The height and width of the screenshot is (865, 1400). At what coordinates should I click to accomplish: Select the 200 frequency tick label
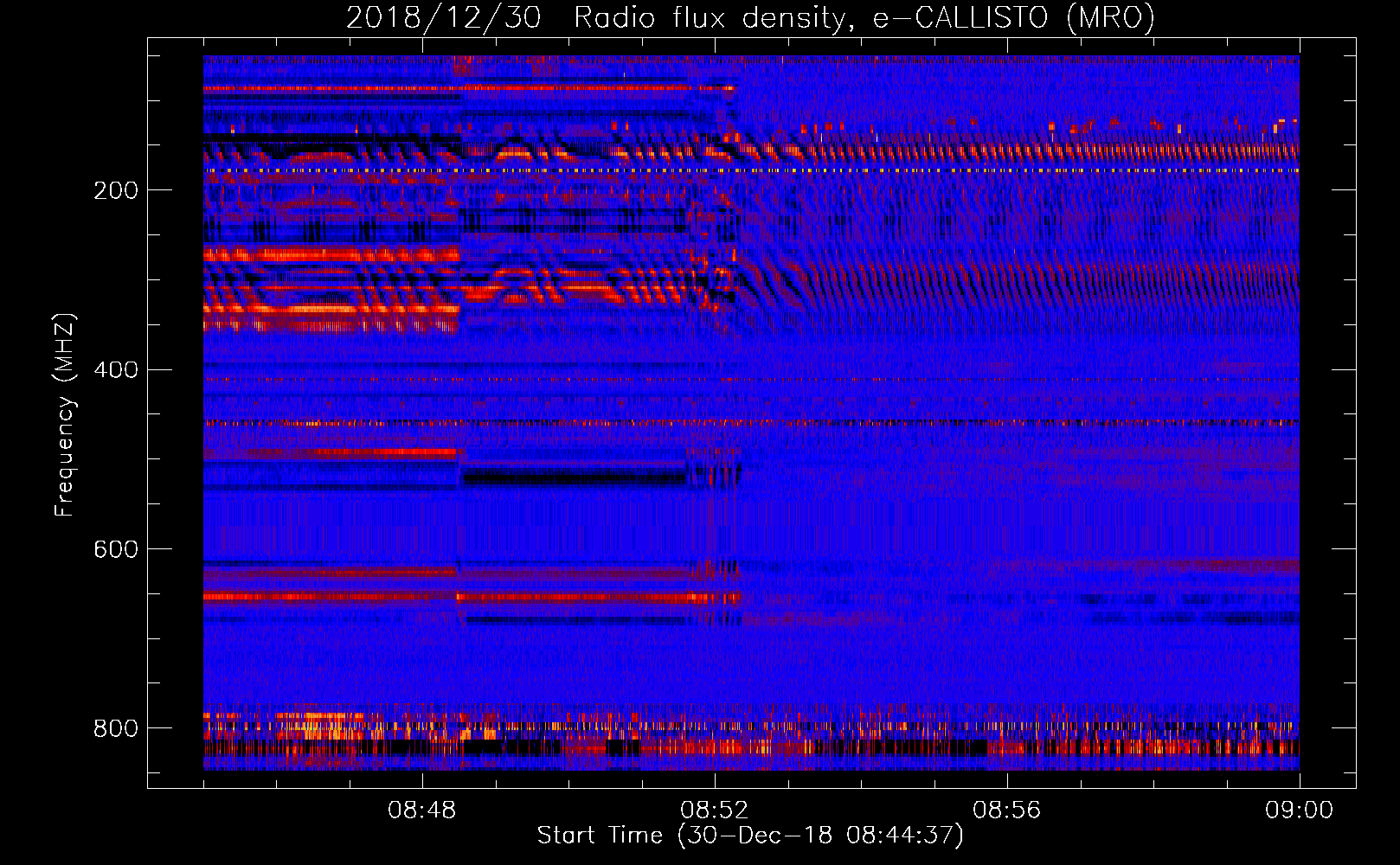[115, 190]
